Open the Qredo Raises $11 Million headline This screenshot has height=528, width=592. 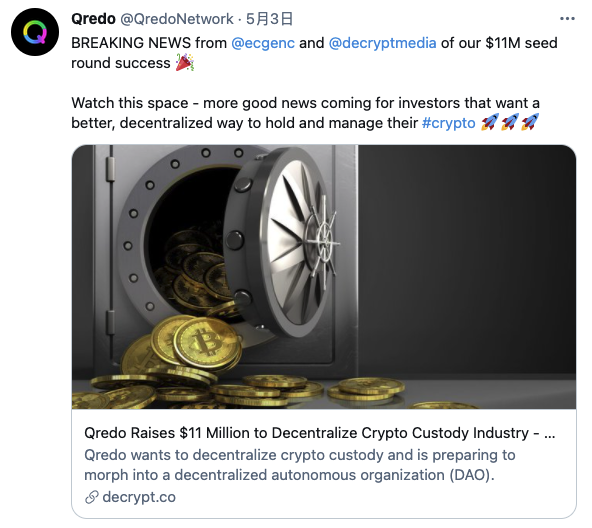319,433
